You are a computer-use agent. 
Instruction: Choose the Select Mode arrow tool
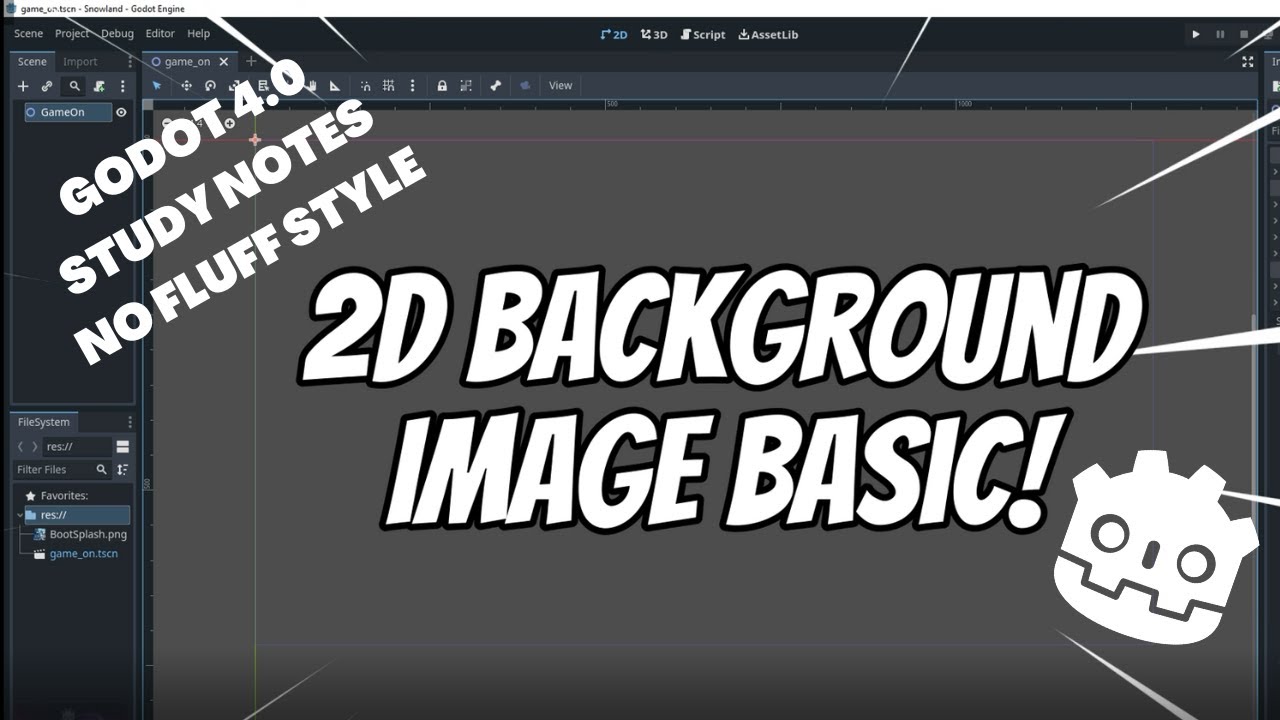pos(157,86)
